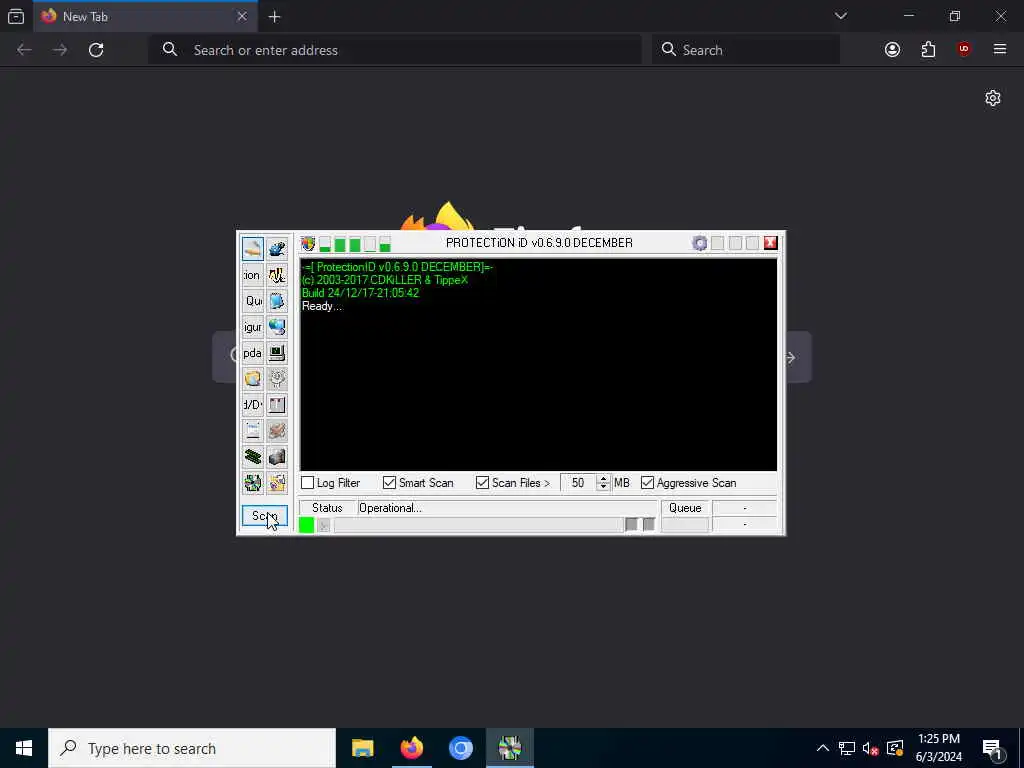This screenshot has height=768, width=1024.
Task: Enable the Log Filter checkbox
Action: point(308,483)
